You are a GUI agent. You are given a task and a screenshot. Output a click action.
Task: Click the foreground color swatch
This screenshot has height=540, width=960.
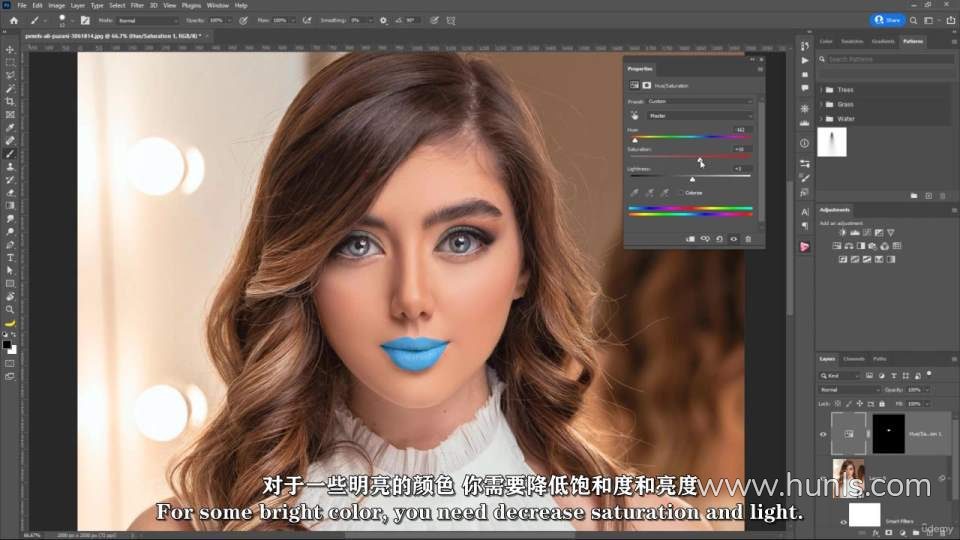(7, 345)
